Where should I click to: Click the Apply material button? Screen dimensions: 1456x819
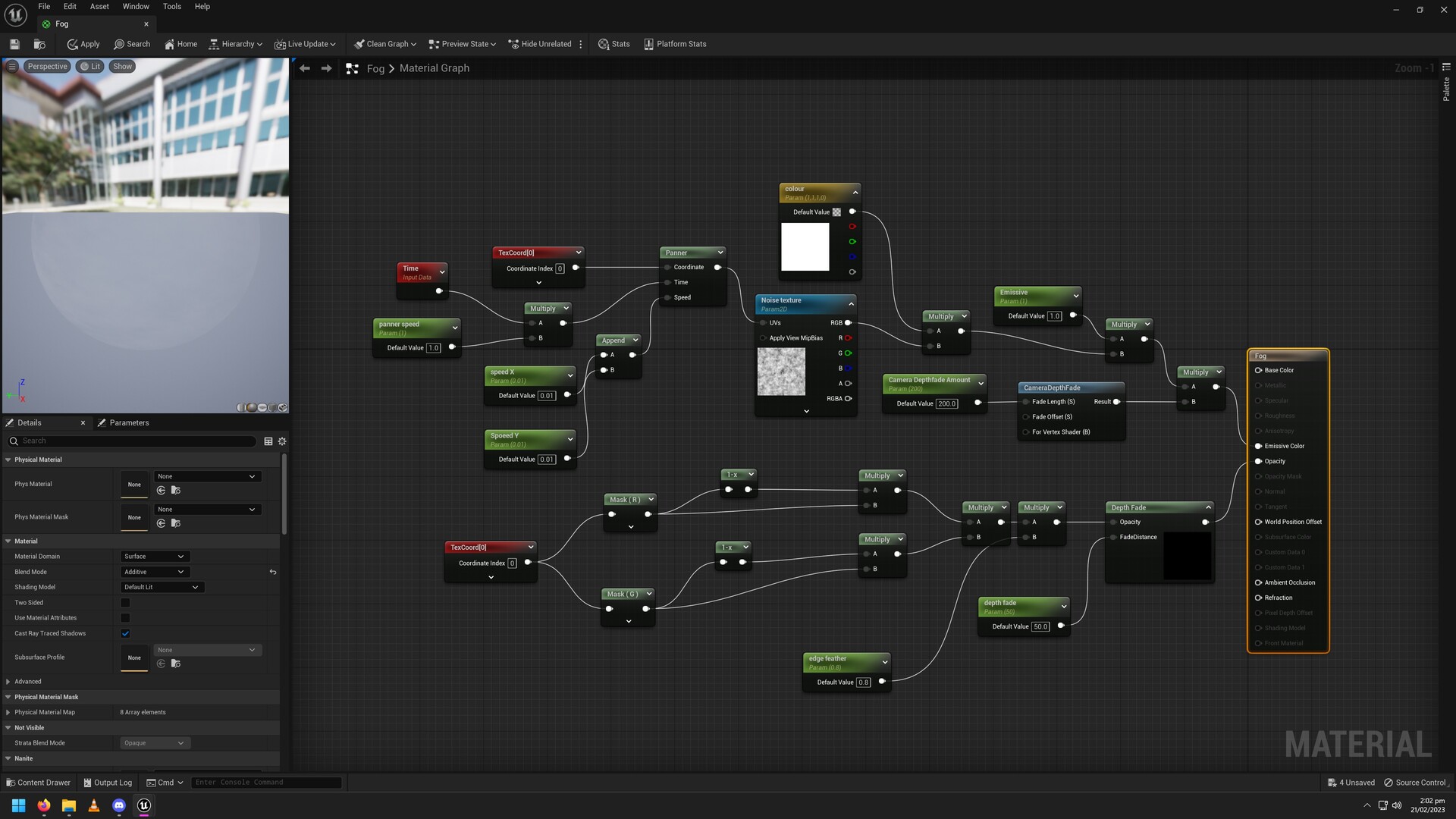point(83,44)
